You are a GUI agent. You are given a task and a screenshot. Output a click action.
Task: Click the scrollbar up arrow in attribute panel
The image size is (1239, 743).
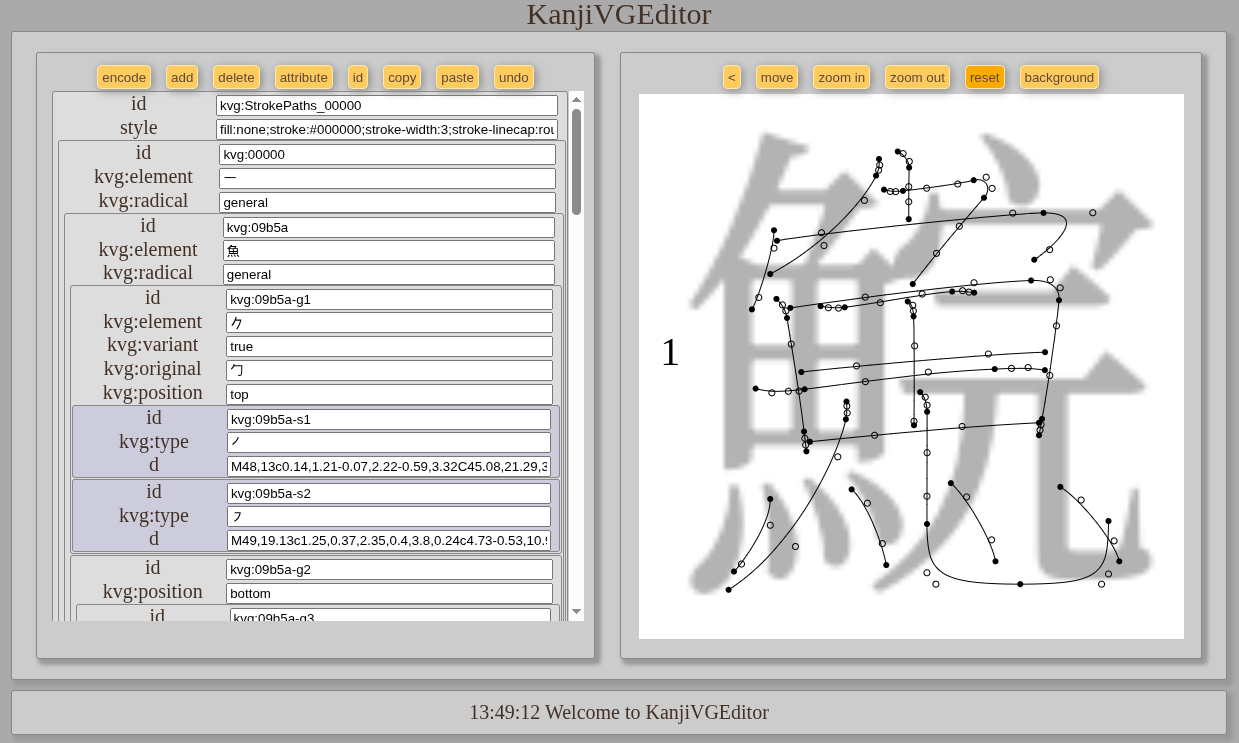pyautogui.click(x=576, y=100)
